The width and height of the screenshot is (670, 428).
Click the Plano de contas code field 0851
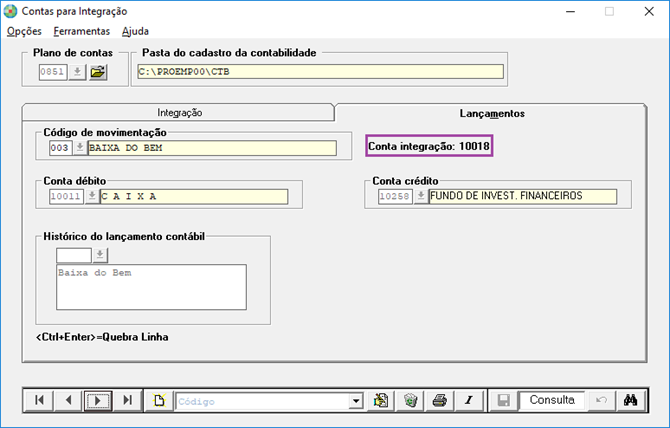pos(53,72)
